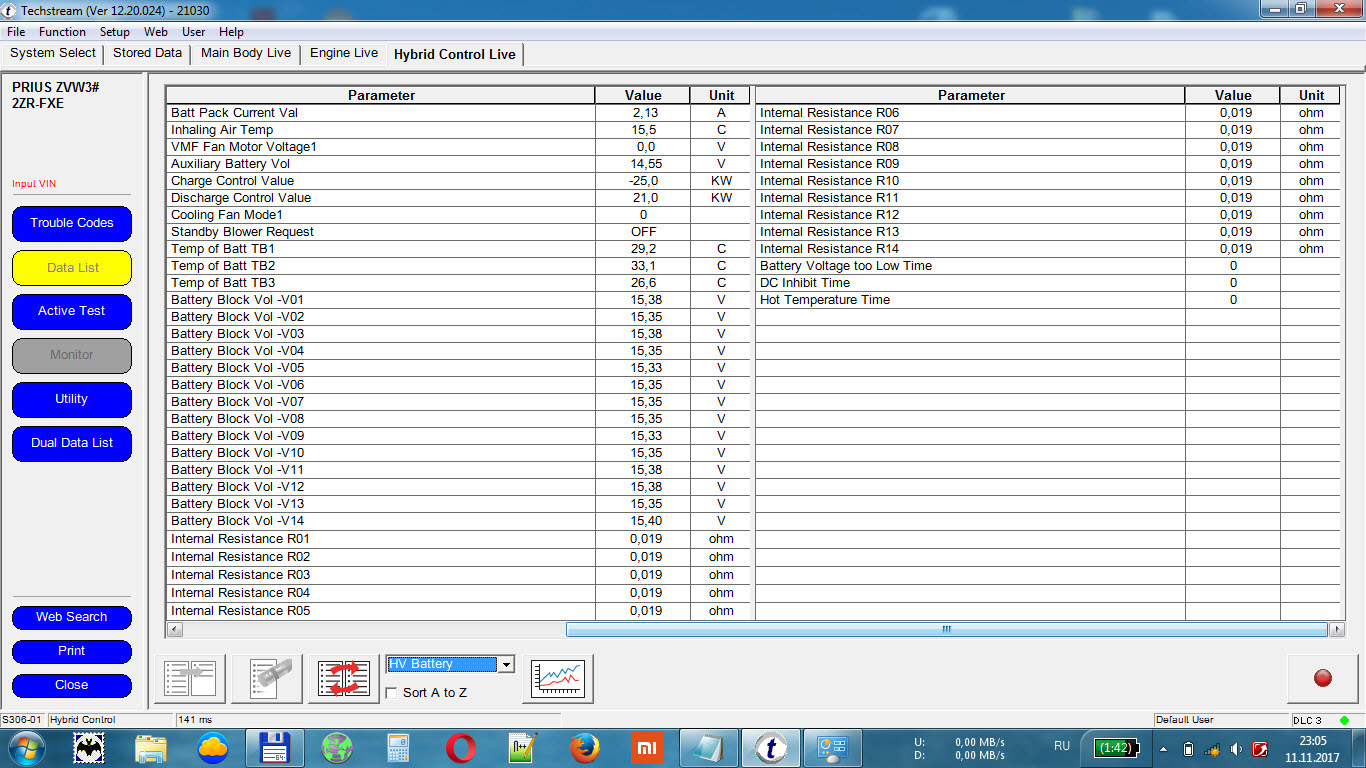The height and width of the screenshot is (768, 1366).
Task: Select the Hybrid Control Live tab
Action: point(455,54)
